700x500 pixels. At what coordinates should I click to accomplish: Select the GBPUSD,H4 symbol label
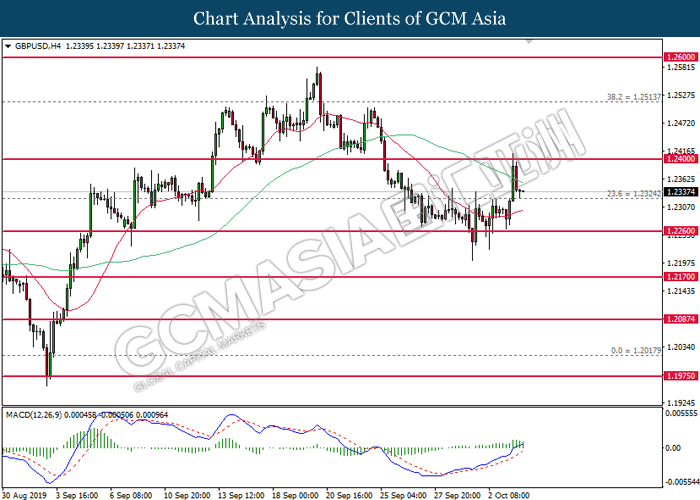point(38,46)
